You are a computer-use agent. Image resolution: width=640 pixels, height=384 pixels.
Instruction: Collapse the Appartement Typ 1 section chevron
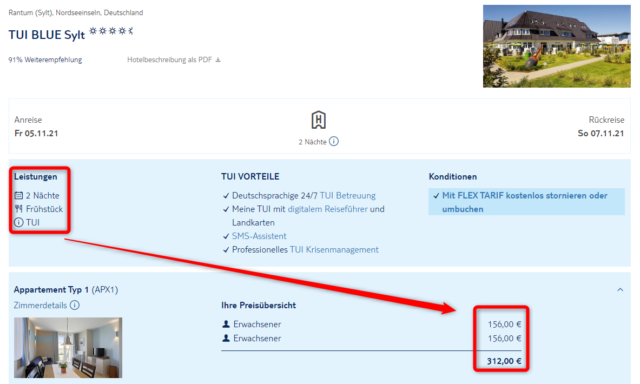pyautogui.click(x=620, y=290)
